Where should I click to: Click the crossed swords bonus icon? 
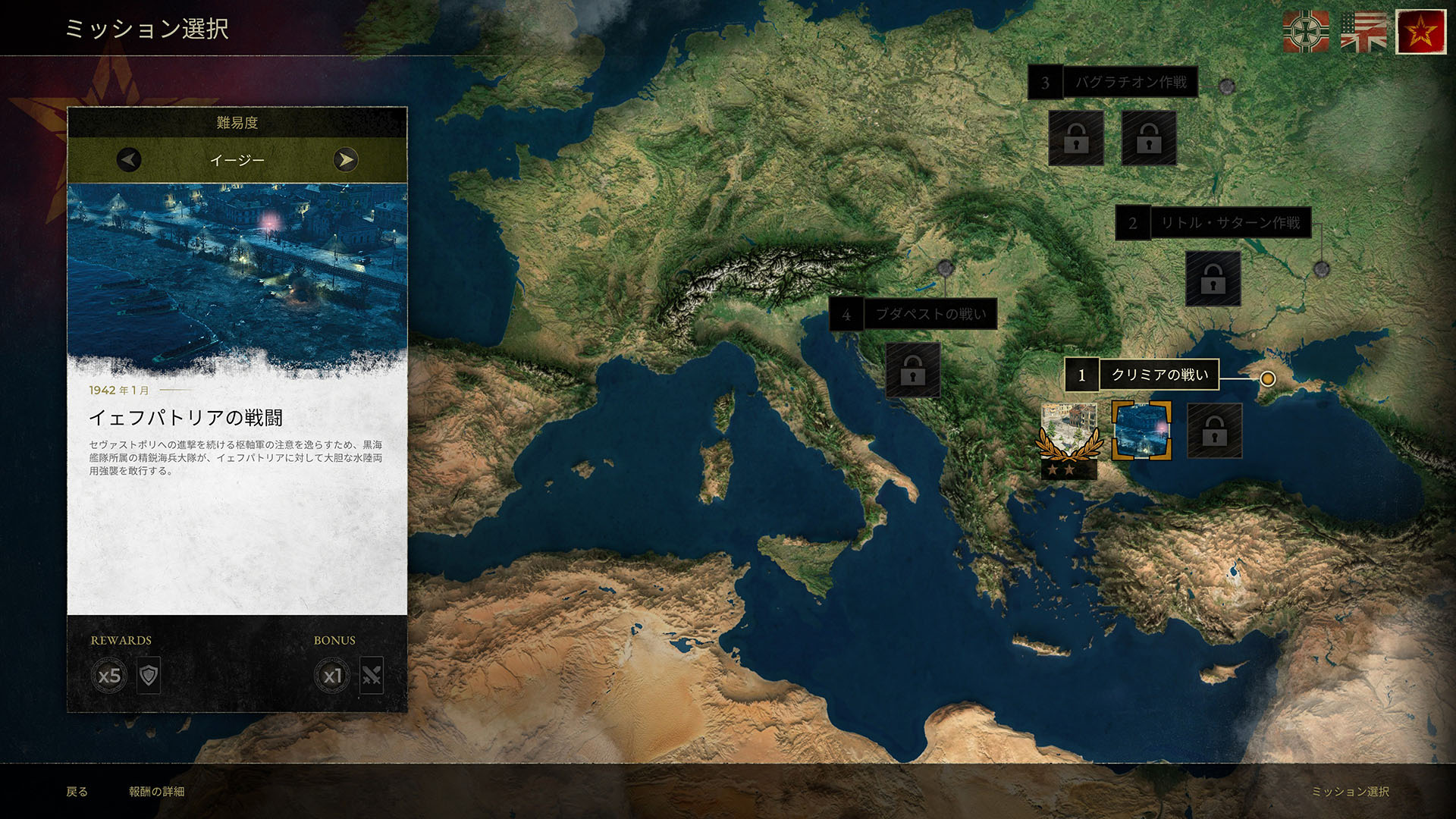(372, 675)
